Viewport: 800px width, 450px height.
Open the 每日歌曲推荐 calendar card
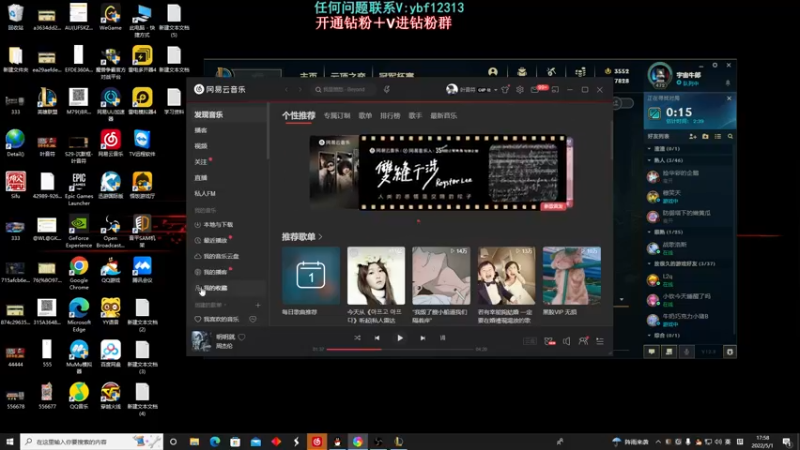tap(311, 276)
